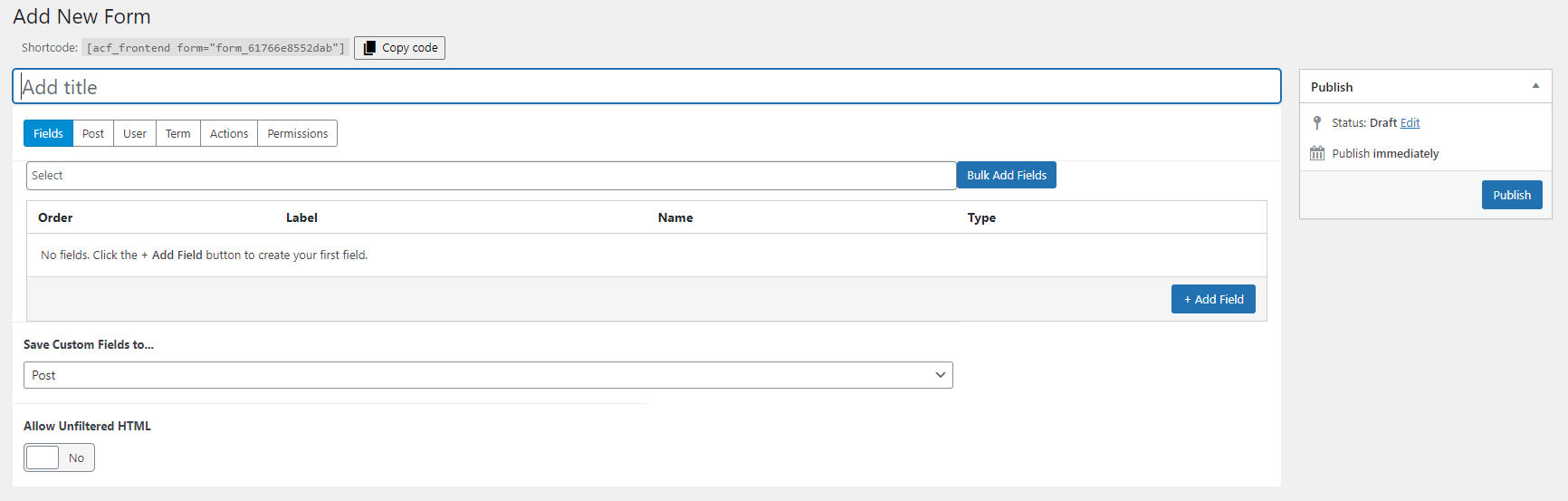This screenshot has width=1568, height=501.
Task: Toggle the Allow Unfiltered HTML switch
Action: click(x=59, y=458)
